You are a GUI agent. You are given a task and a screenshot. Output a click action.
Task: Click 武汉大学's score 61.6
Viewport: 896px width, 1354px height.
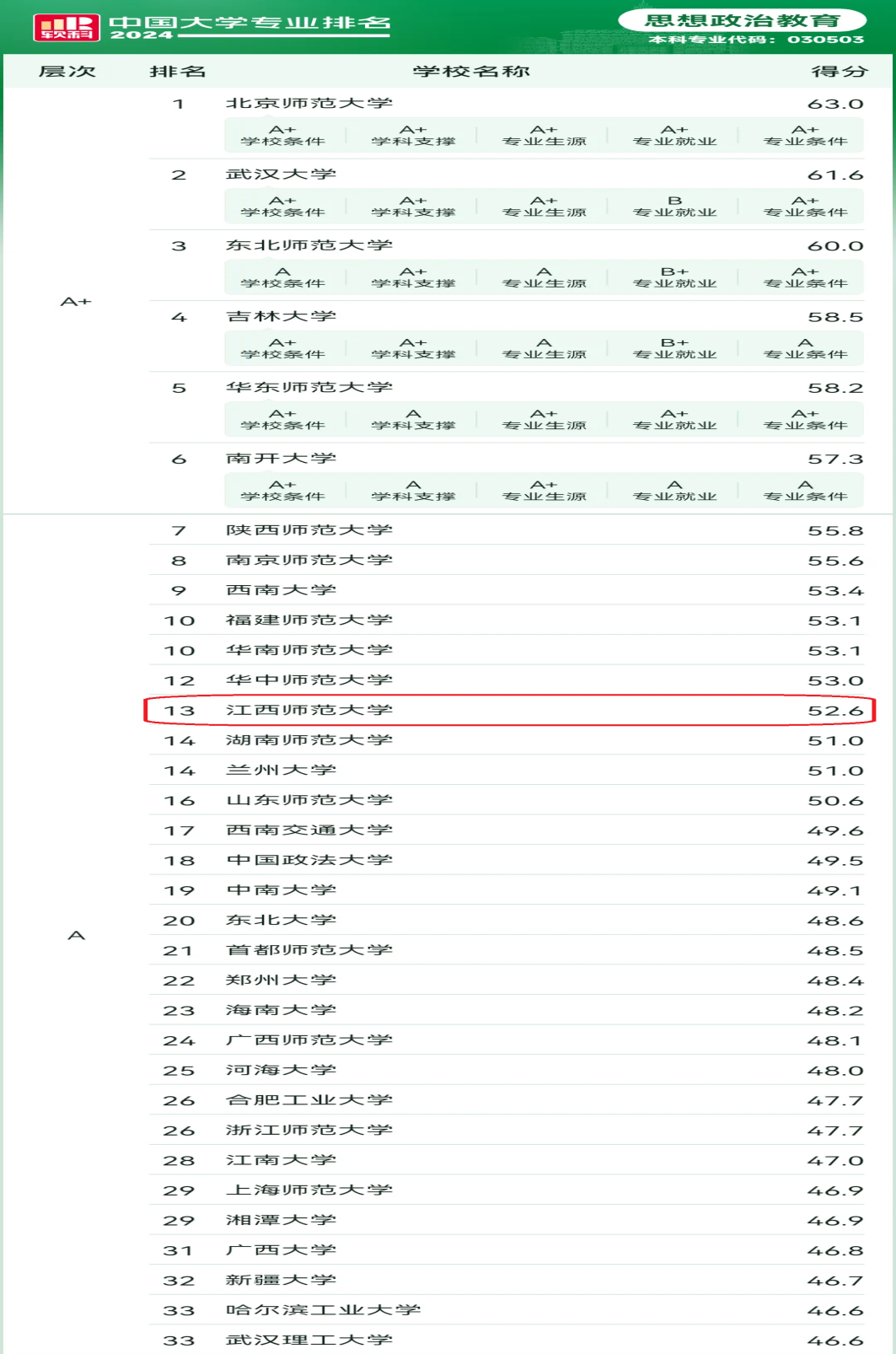point(835,175)
